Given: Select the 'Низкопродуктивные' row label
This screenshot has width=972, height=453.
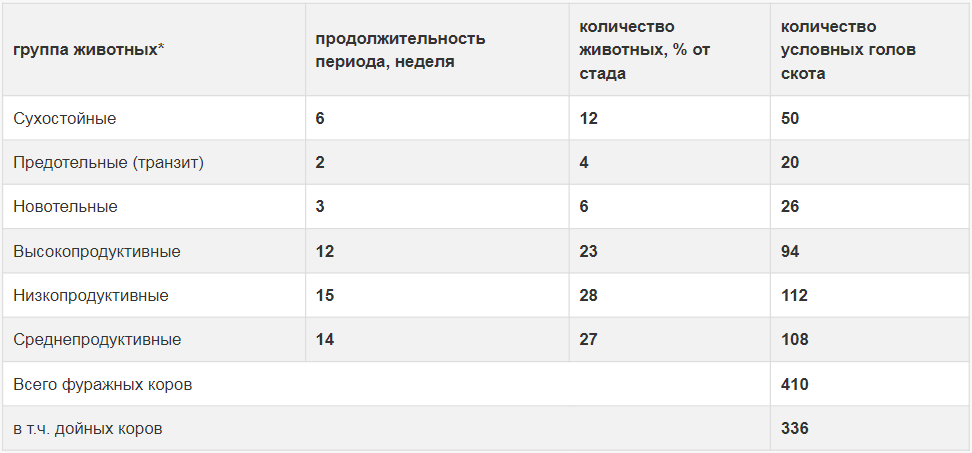Looking at the screenshot, I should tap(91, 295).
